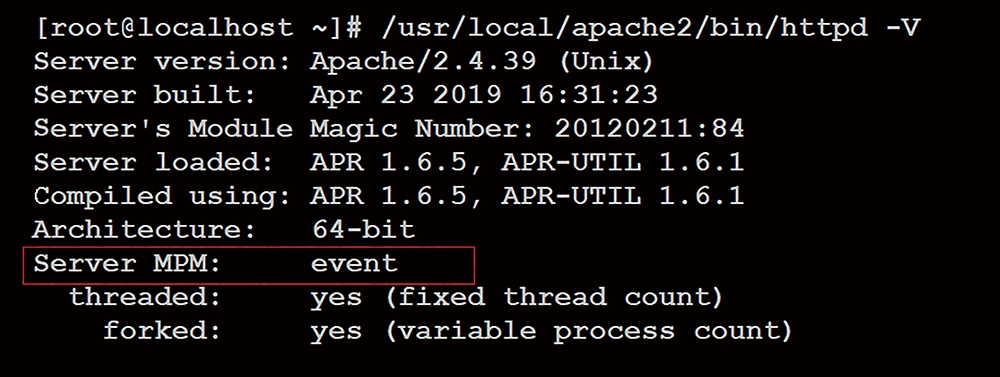Select the Magic Number 20120211:84
The height and width of the screenshot is (377, 1000).
649,129
